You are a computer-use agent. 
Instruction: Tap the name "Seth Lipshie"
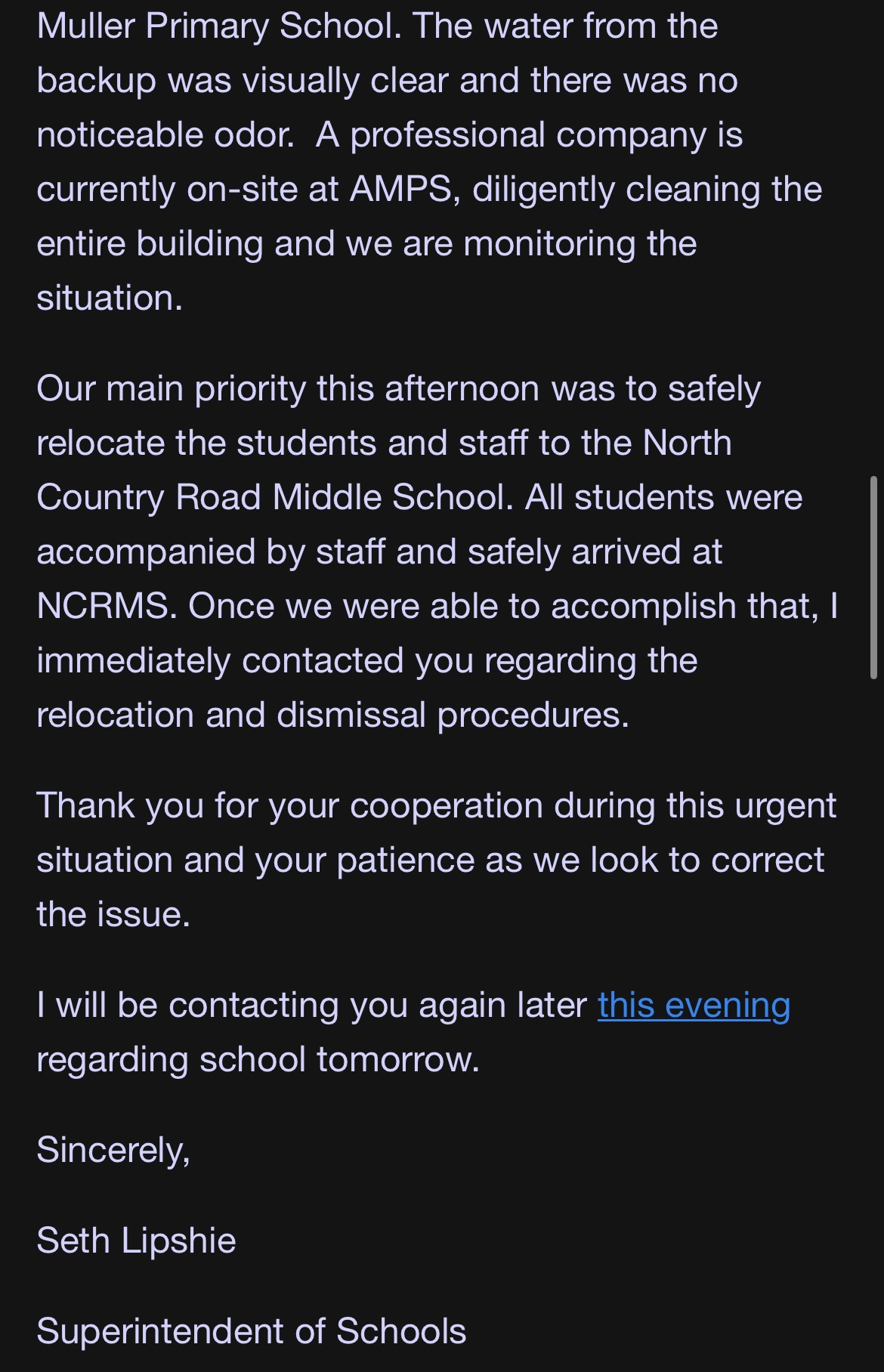(136, 1241)
